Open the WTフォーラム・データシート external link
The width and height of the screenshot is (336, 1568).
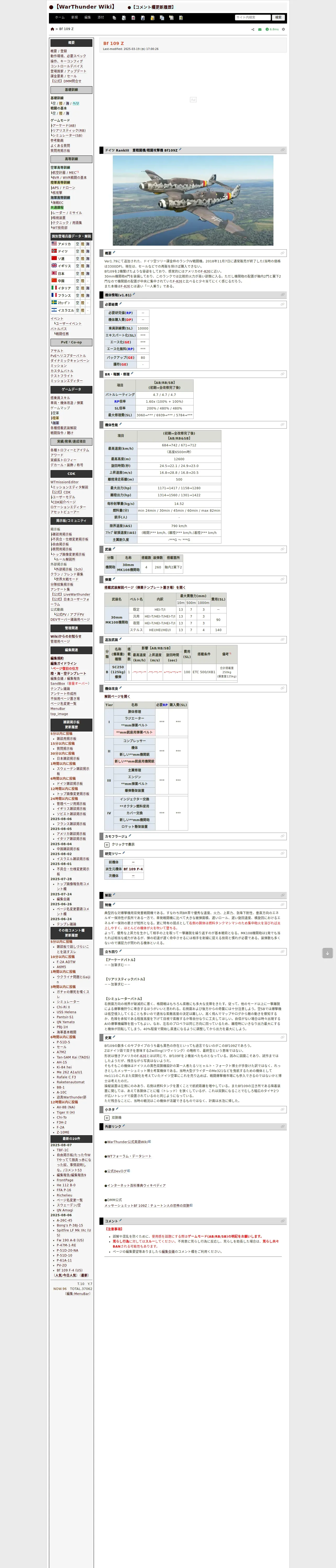pos(129,1156)
